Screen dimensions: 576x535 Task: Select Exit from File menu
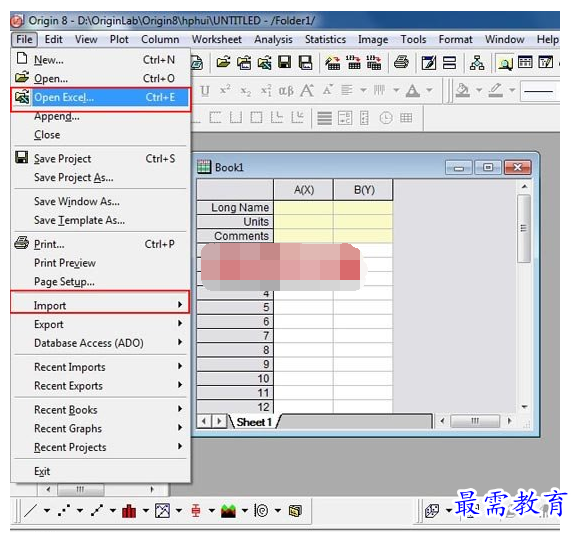pos(100,471)
